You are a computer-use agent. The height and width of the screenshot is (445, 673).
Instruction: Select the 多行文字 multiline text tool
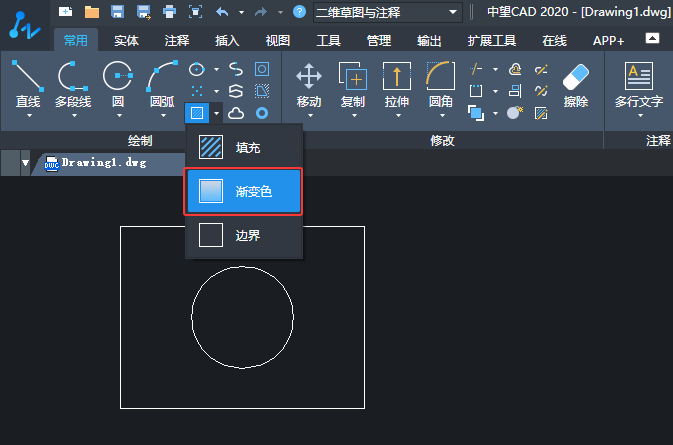[x=639, y=86]
